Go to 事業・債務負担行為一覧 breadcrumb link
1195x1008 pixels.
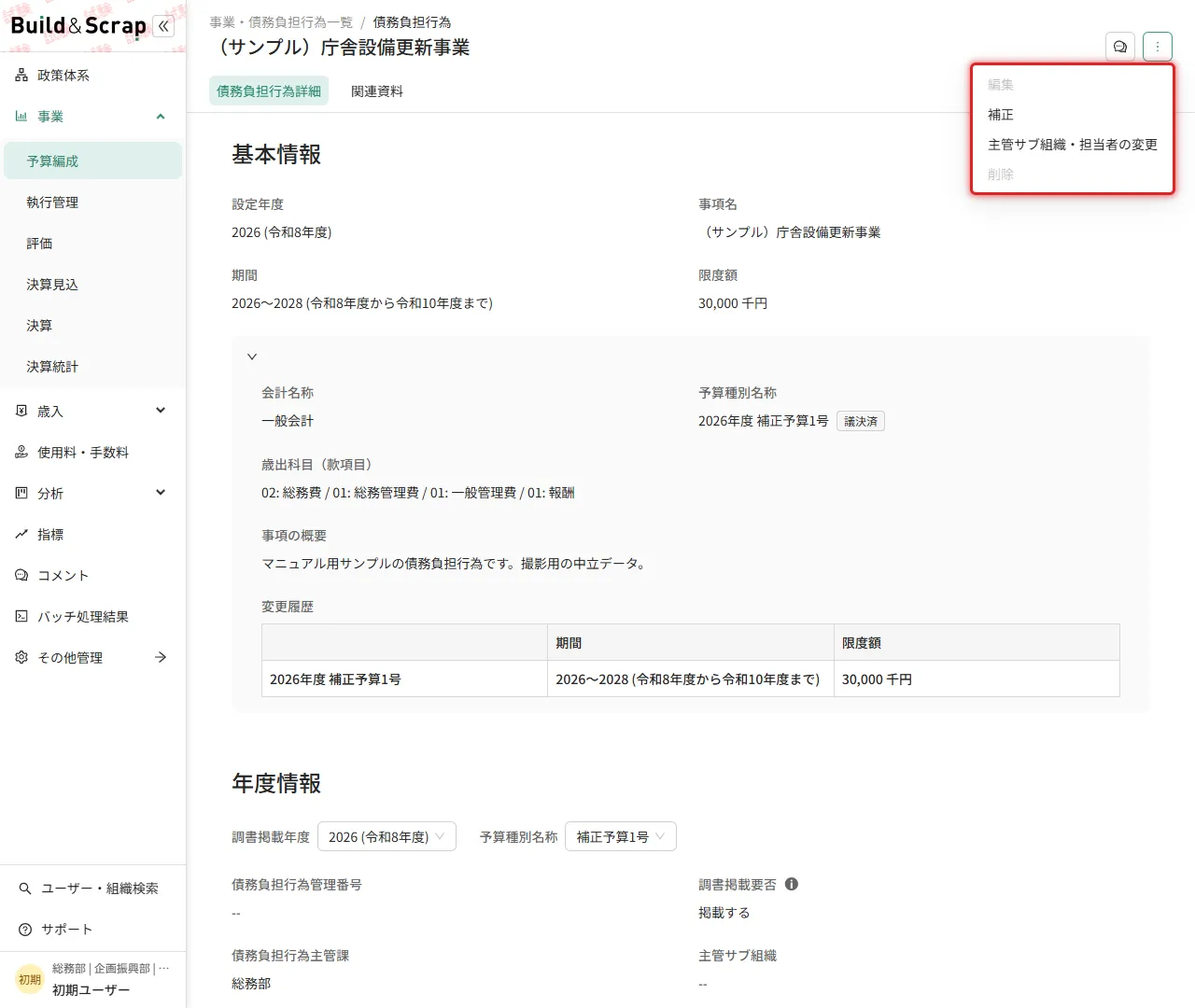pos(281,22)
